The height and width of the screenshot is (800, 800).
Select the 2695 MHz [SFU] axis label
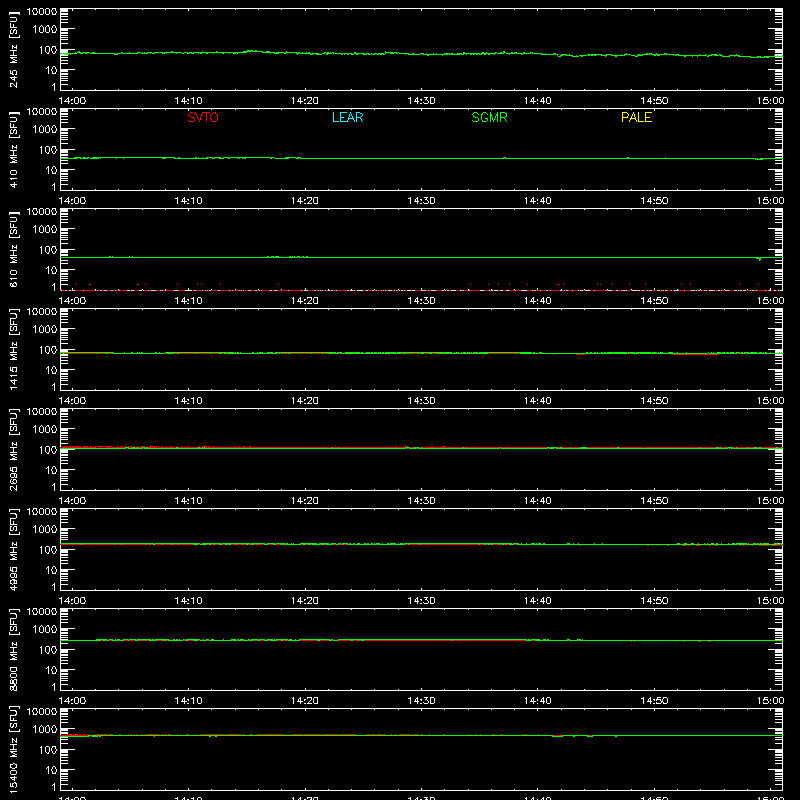(x=14, y=449)
